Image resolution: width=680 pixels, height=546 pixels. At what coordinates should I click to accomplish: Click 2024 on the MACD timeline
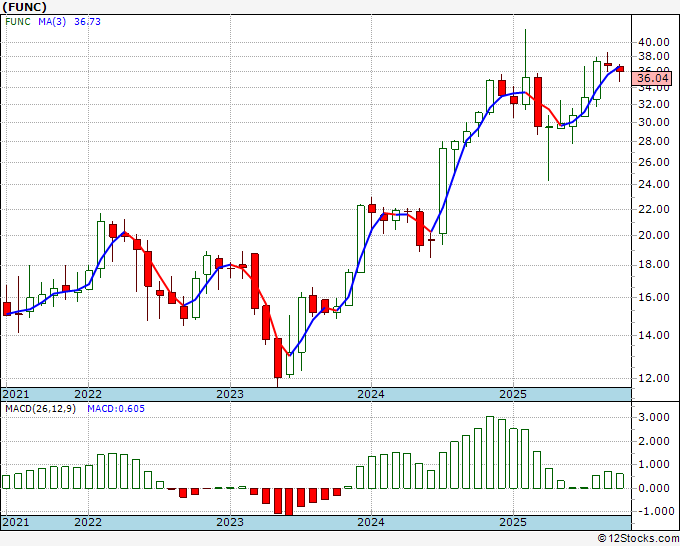click(371, 522)
